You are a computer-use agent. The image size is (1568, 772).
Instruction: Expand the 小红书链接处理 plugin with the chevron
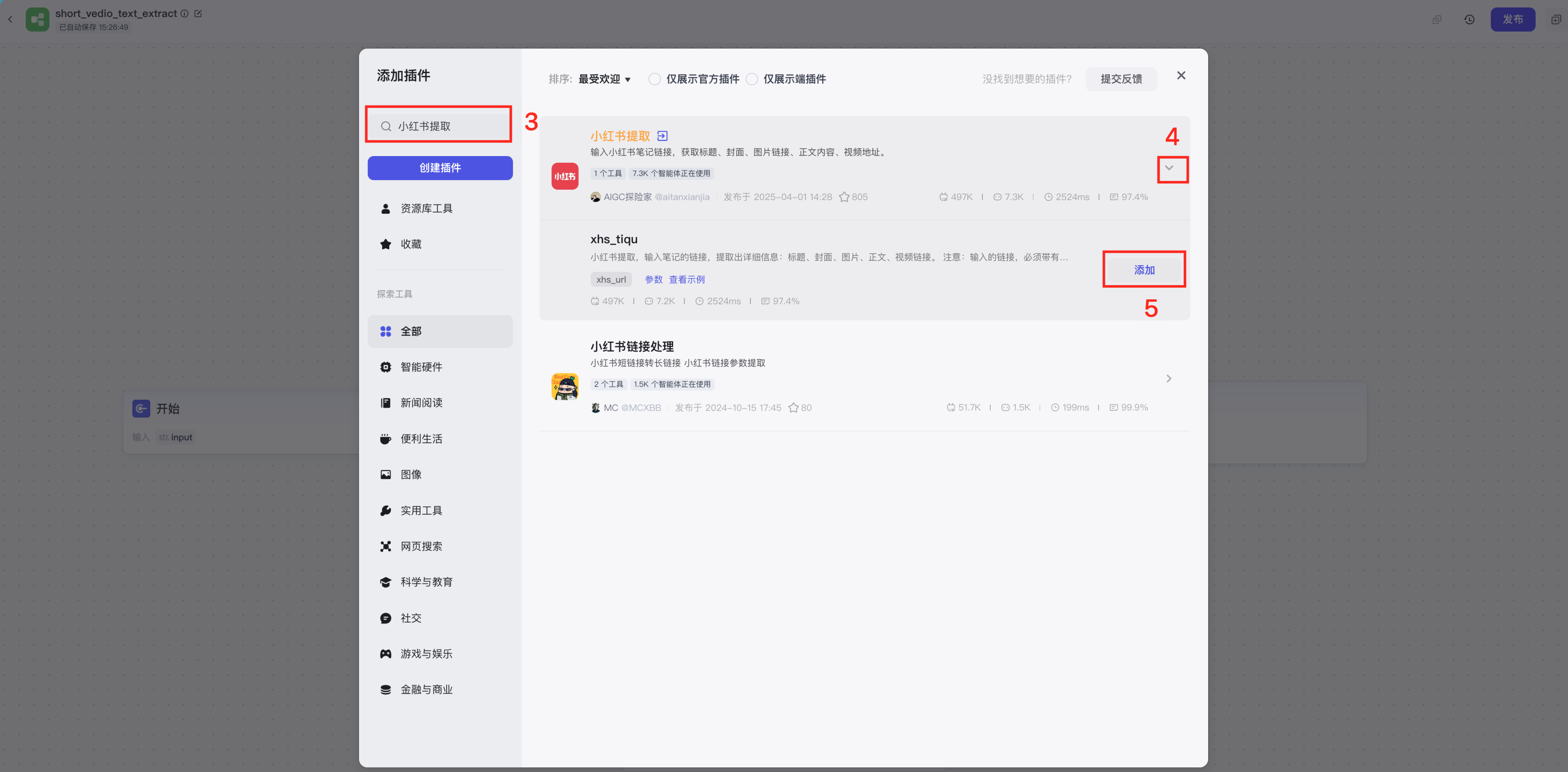(x=1169, y=379)
